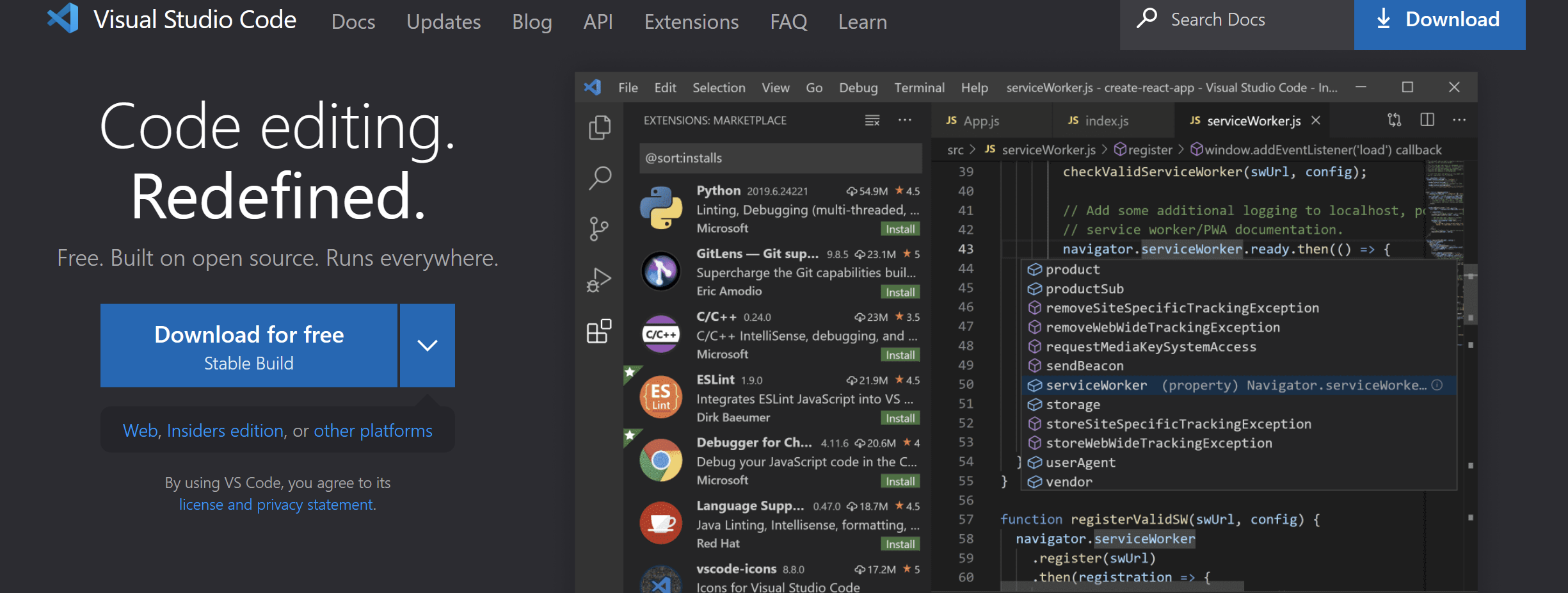
Task: Click the window.addEventListener callback breadcrumb
Action: point(1316,150)
